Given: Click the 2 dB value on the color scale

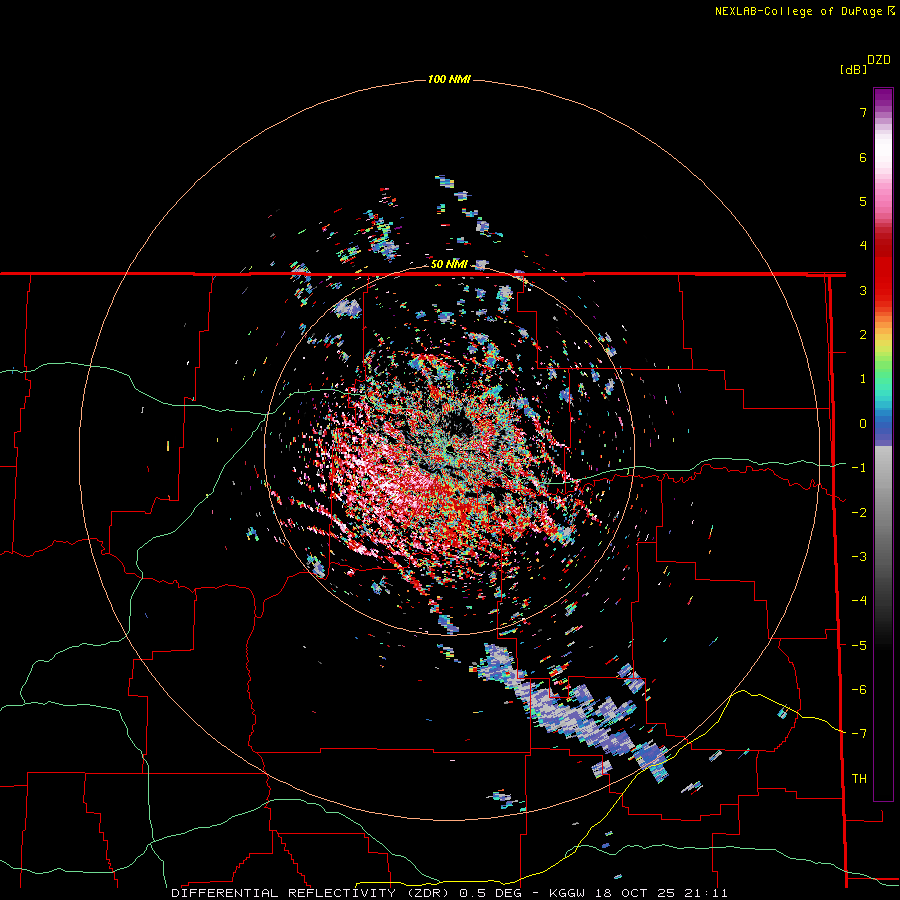Looking at the screenshot, I should tap(863, 335).
